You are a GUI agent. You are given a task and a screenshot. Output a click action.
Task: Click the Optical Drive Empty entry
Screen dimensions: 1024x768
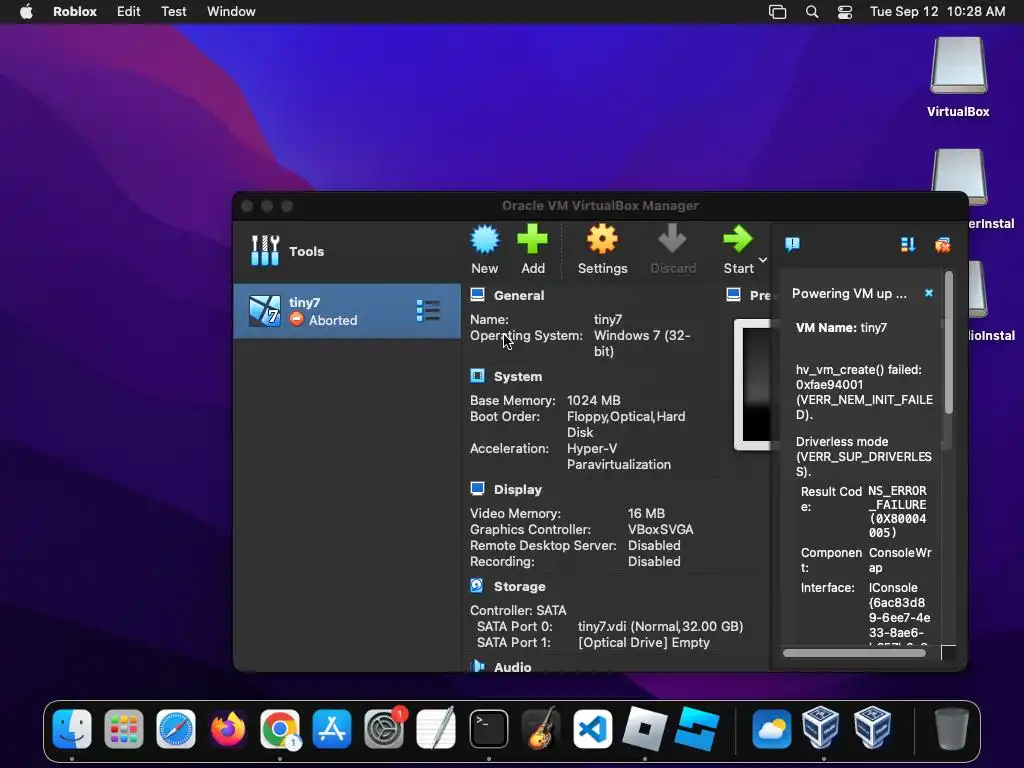point(644,643)
